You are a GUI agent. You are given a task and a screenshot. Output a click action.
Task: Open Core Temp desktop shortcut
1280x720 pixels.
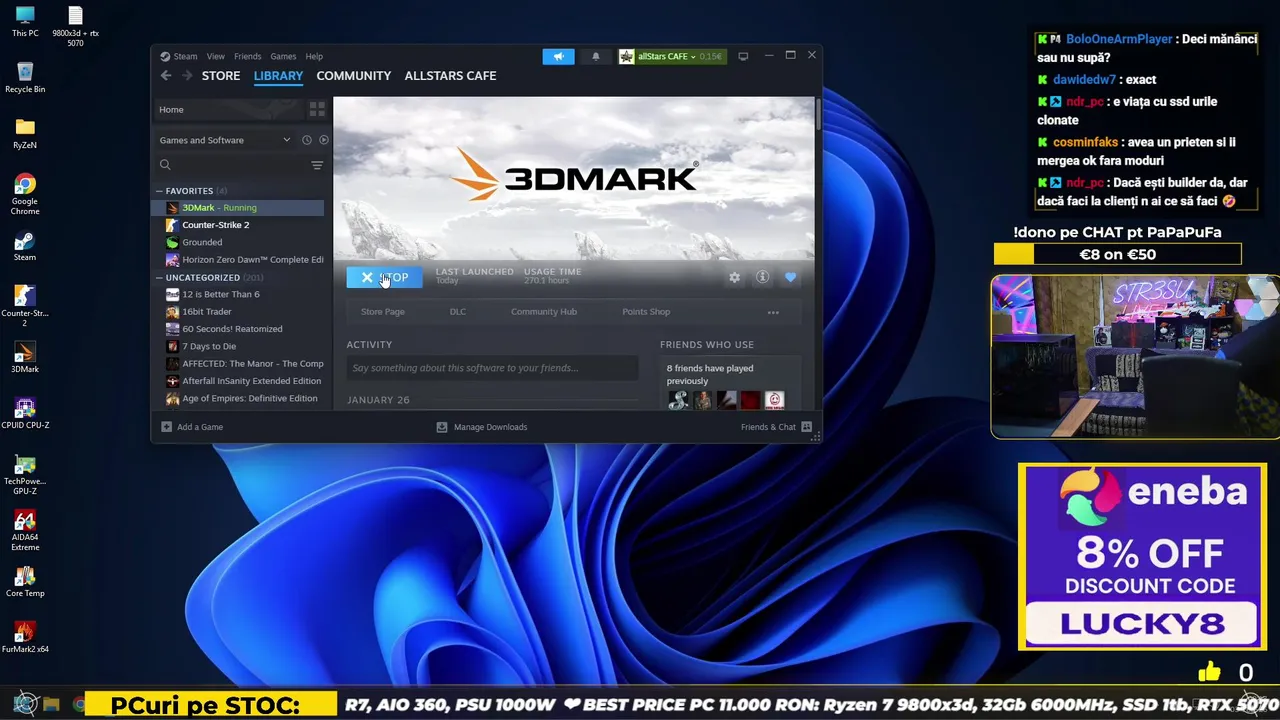[25, 582]
